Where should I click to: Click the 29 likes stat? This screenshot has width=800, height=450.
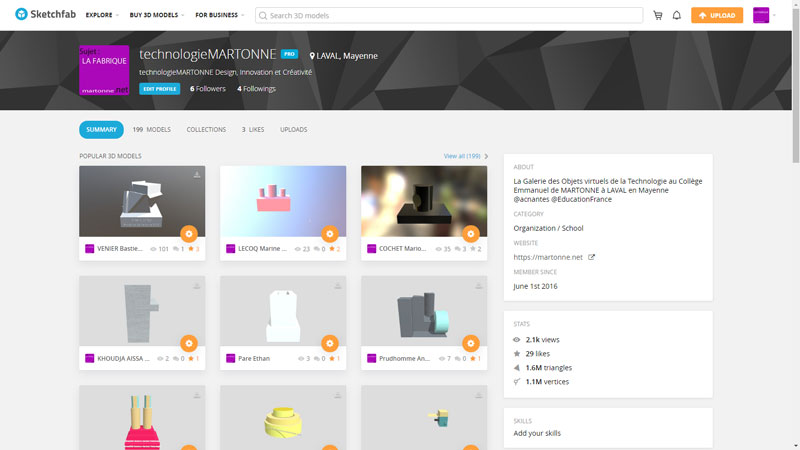538,354
